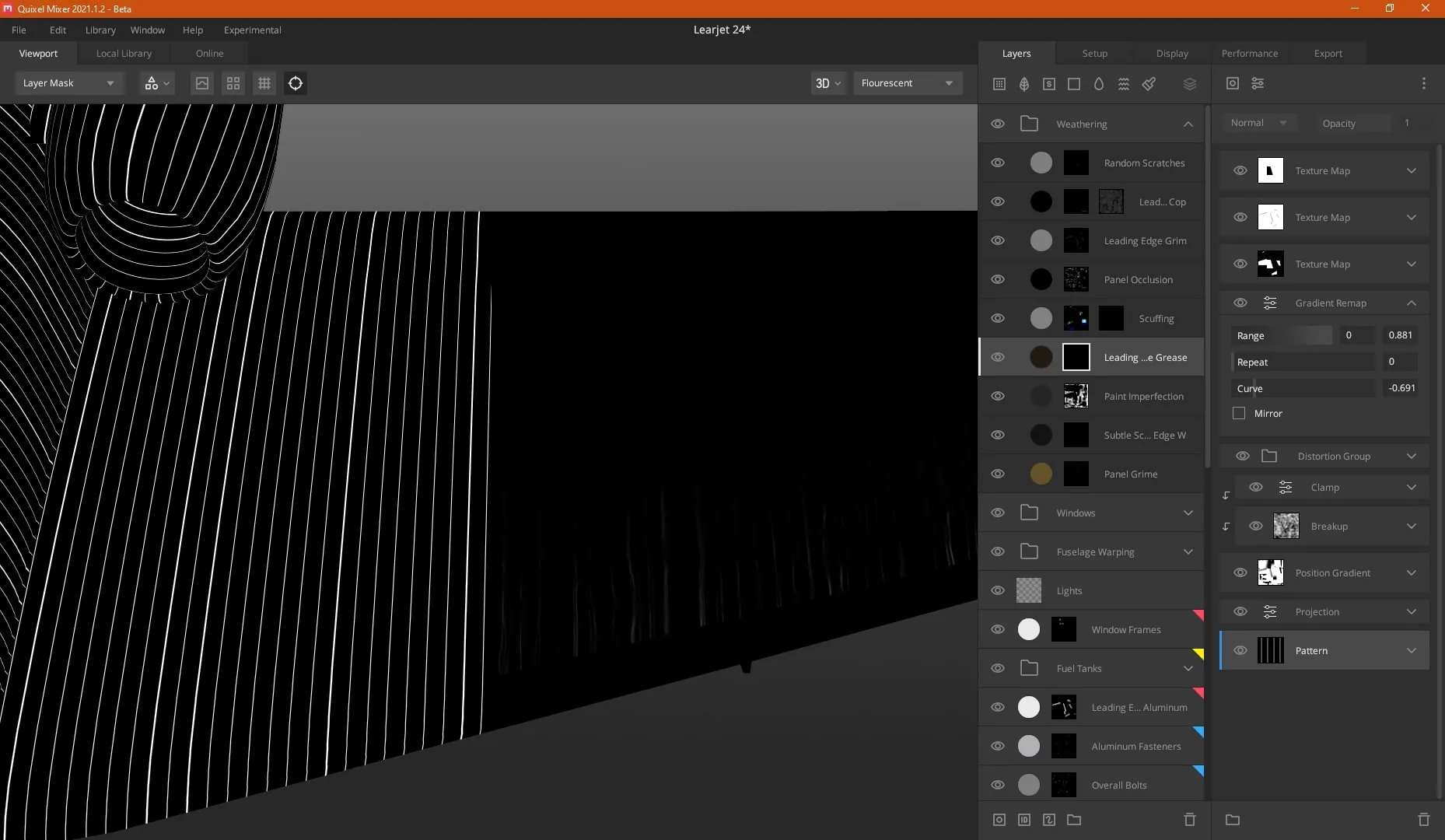Click the Leading Edge Grease mask thumbnail

coord(1076,357)
